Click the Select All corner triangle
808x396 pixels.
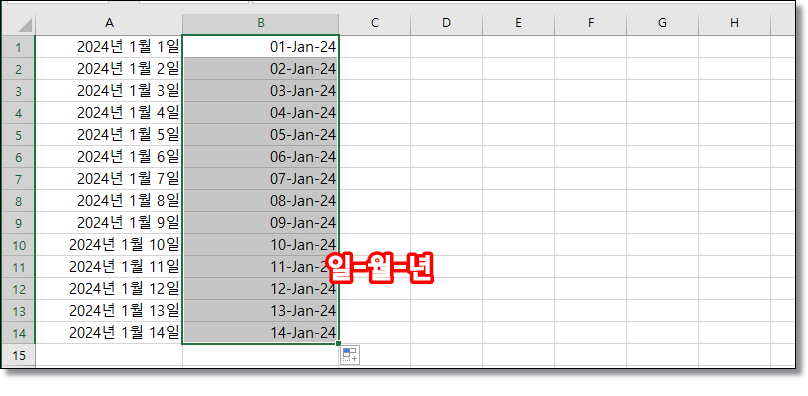(x=18, y=24)
